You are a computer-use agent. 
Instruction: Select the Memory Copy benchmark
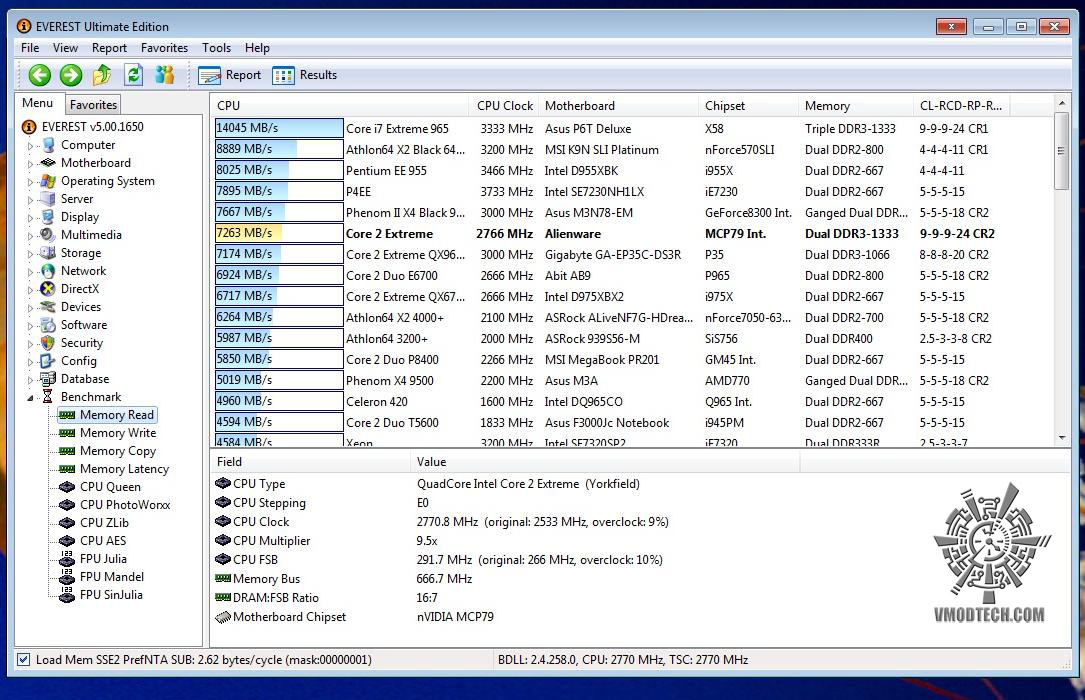(118, 450)
